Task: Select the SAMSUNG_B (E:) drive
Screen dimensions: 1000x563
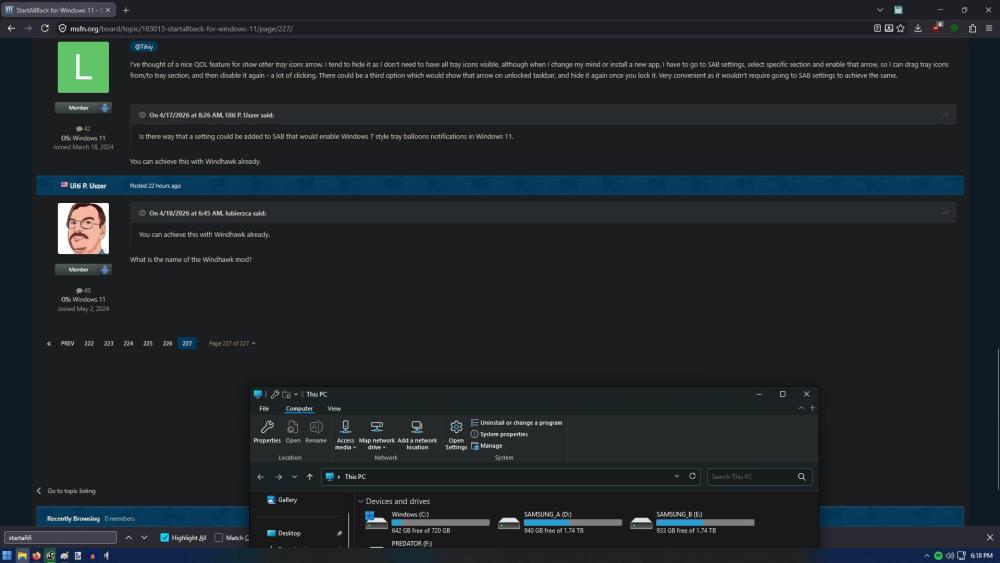Action: [692, 522]
